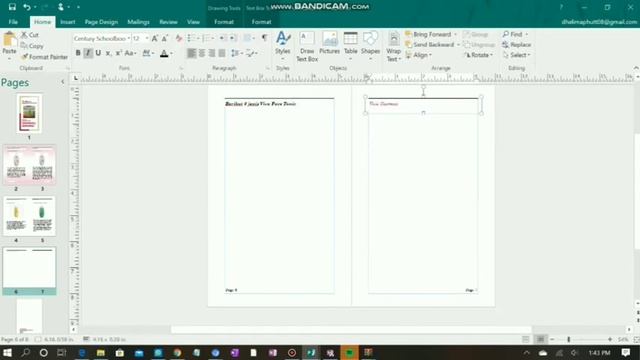
Task: Activate Format Painter
Action: (x=44, y=57)
